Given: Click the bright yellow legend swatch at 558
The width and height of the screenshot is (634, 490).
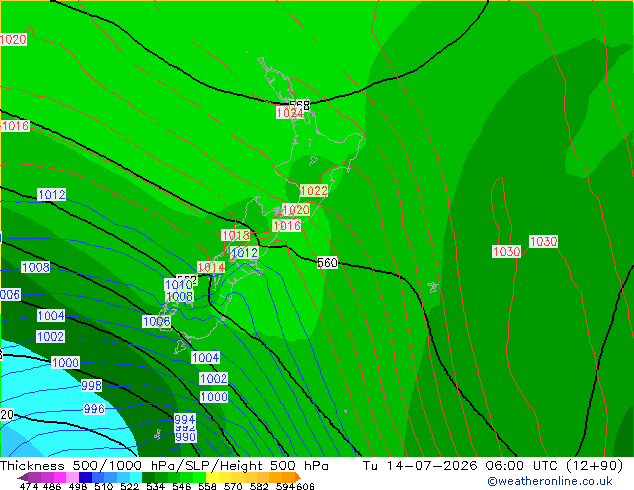Looking at the screenshot, I should coord(212,477).
